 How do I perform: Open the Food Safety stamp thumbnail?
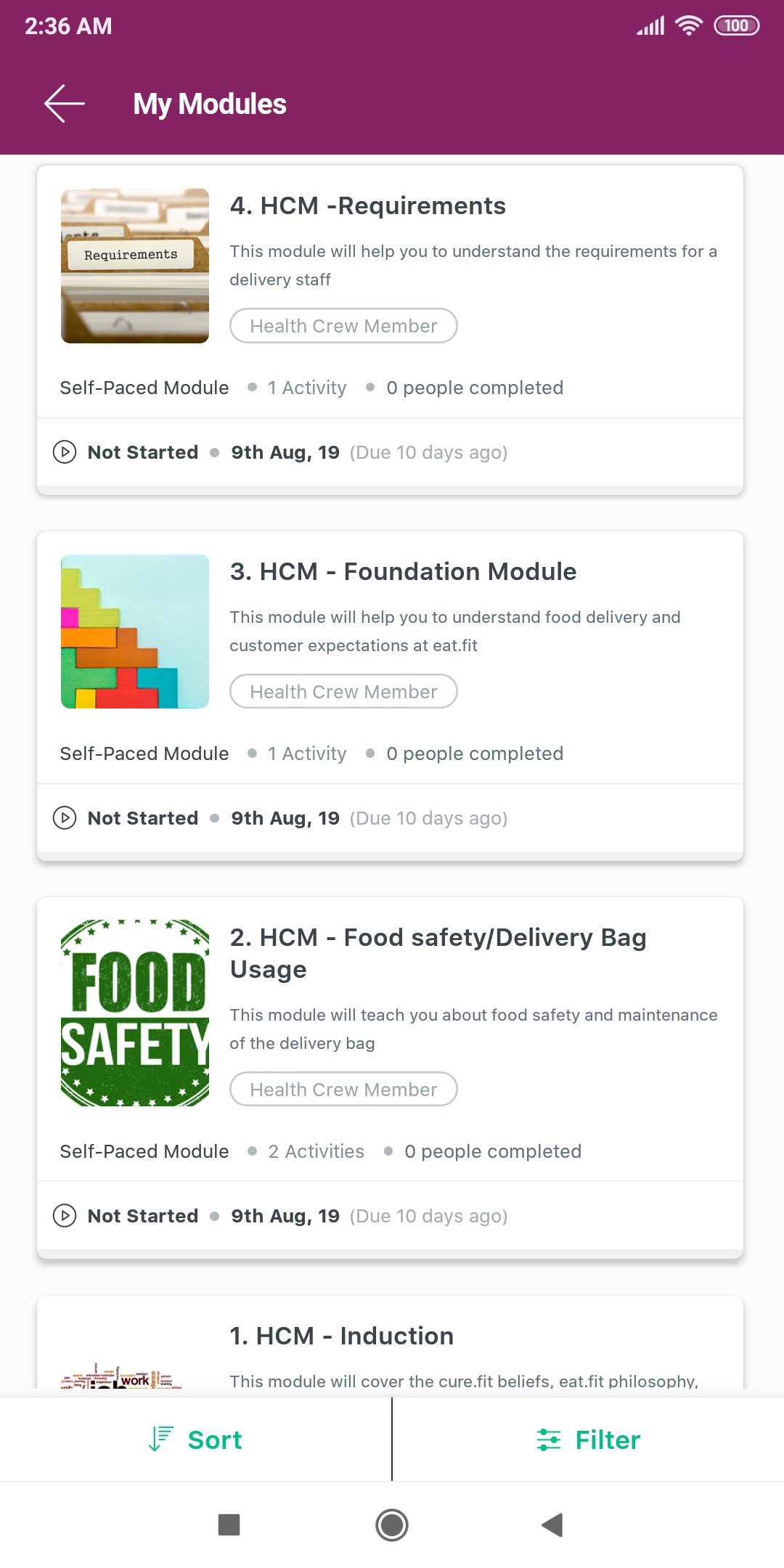click(x=135, y=1013)
